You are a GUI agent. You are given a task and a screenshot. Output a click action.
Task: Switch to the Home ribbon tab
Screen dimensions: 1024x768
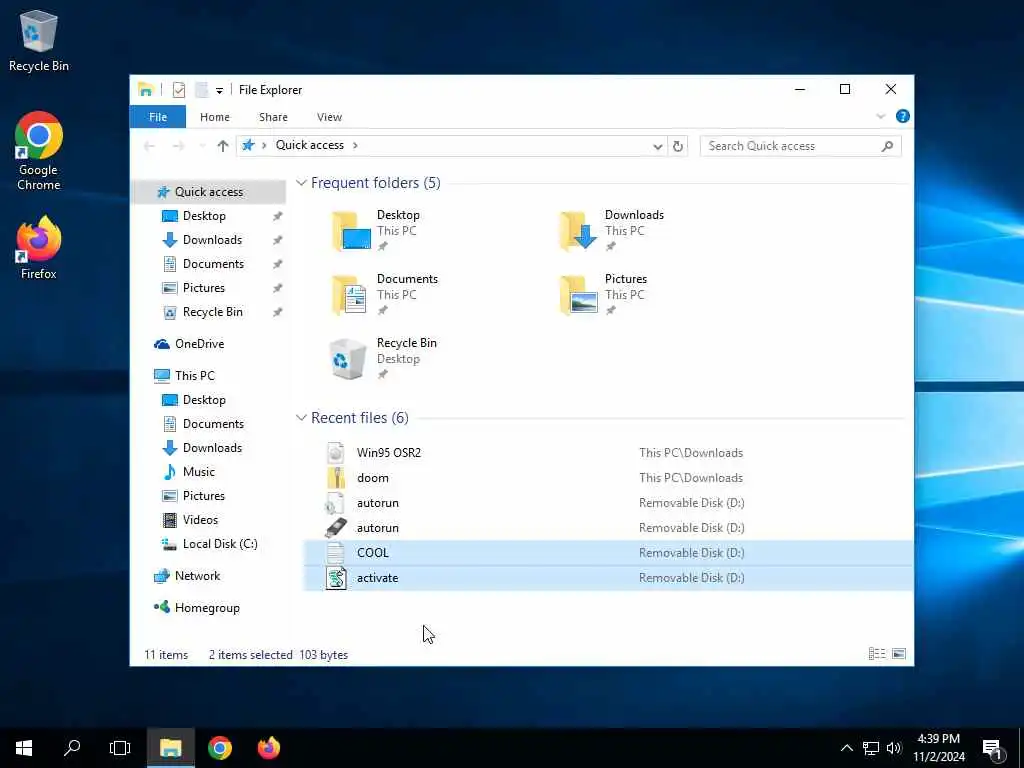(x=215, y=117)
